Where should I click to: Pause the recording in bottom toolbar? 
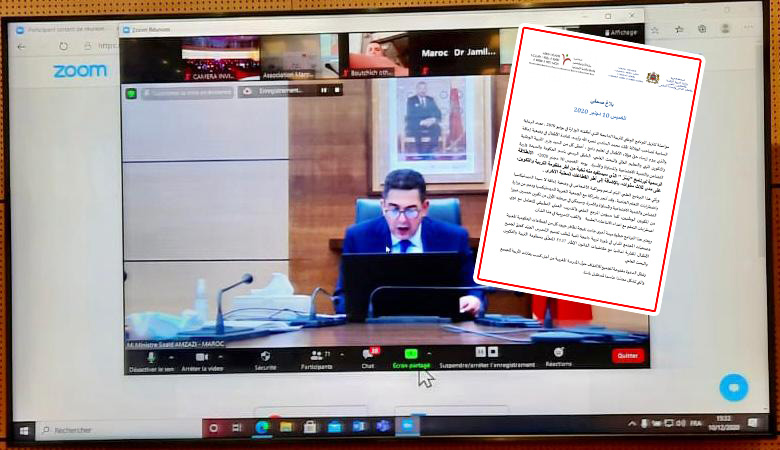[x=479, y=353]
